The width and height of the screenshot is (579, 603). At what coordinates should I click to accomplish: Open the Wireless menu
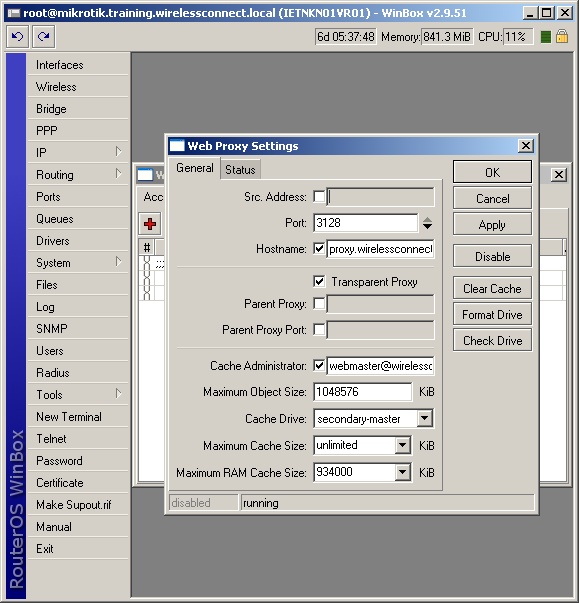click(78, 87)
